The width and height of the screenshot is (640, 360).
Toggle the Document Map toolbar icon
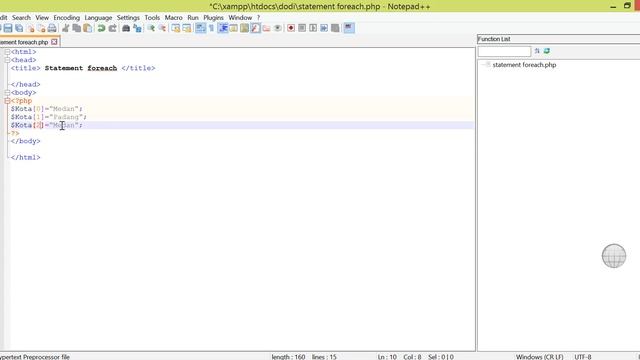click(244, 28)
